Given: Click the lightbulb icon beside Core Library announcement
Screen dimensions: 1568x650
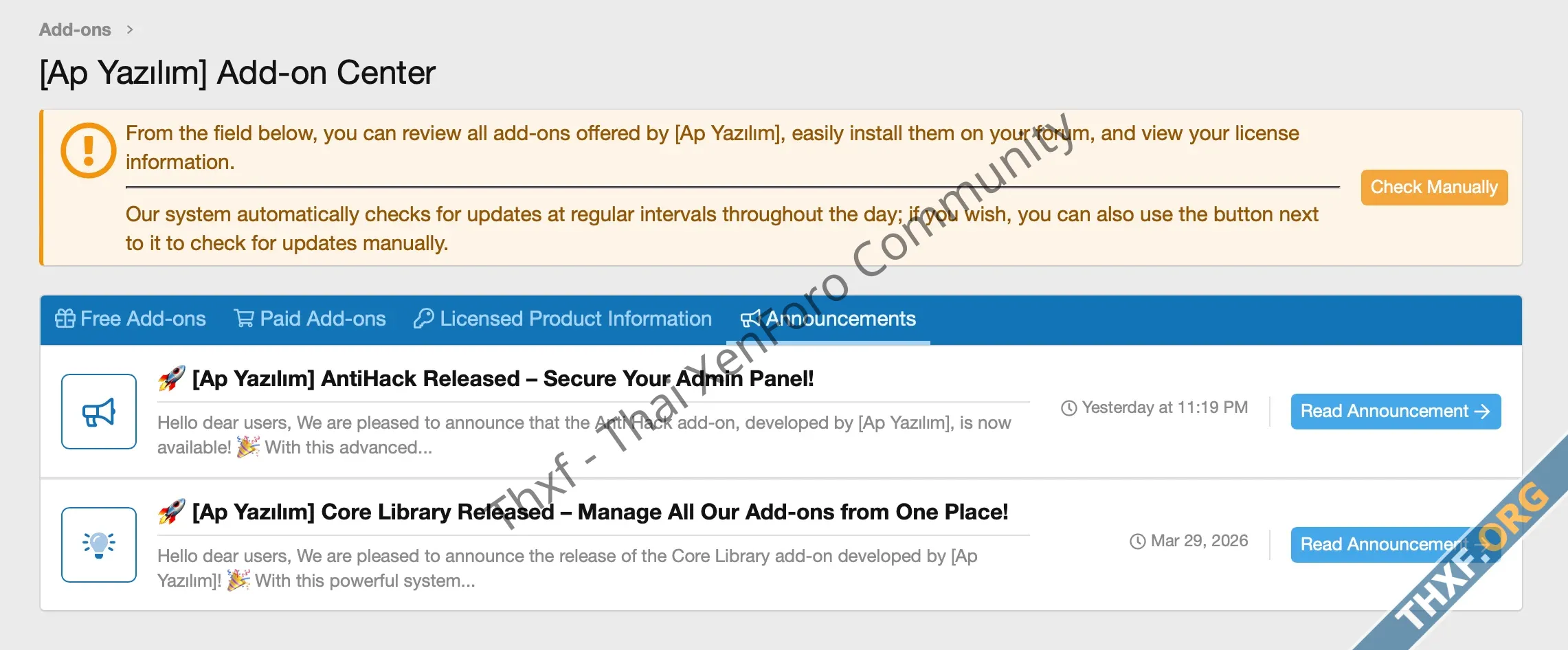Looking at the screenshot, I should coord(99,545).
